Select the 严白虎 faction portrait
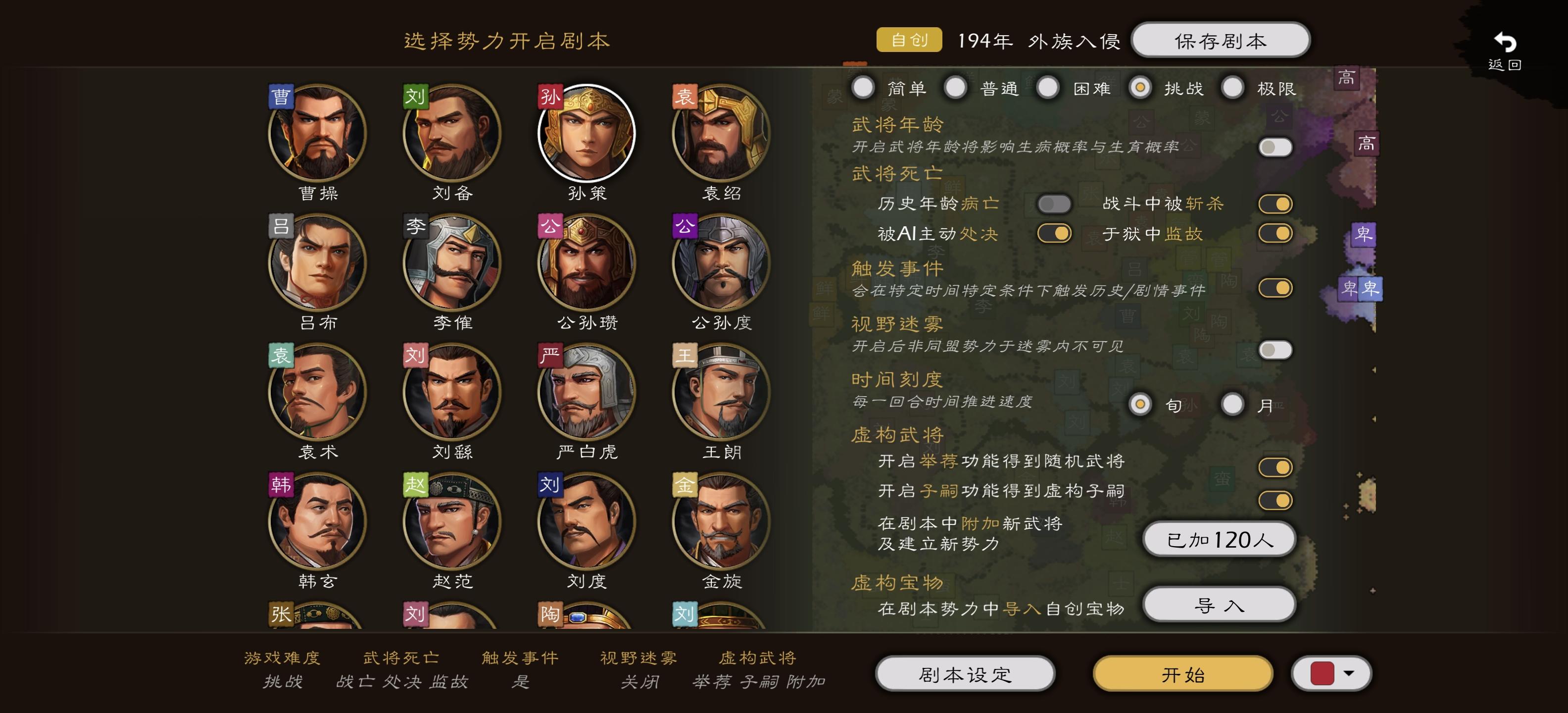1568x713 pixels. click(587, 392)
